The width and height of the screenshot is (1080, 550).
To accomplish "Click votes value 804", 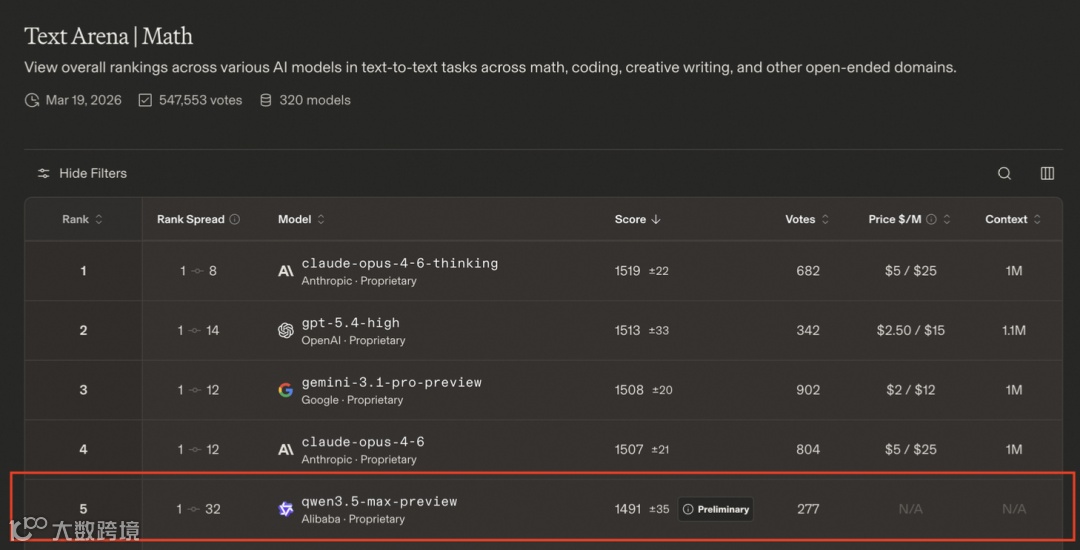I will coord(808,449).
